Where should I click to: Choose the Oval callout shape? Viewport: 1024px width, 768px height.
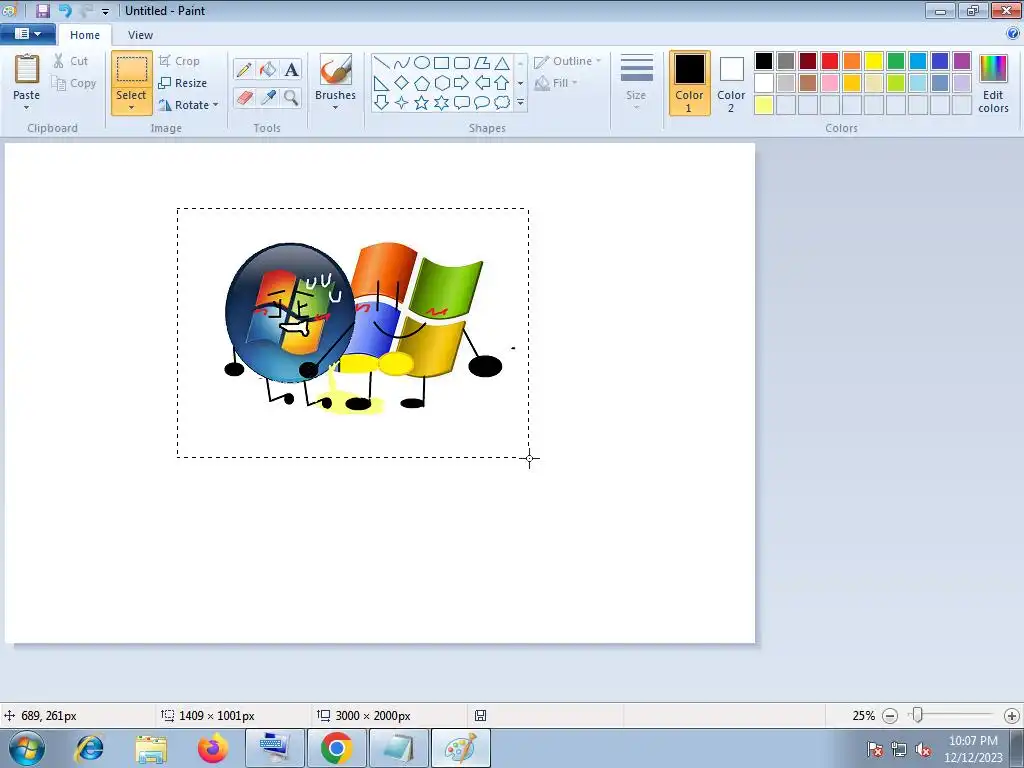pyautogui.click(x=482, y=103)
